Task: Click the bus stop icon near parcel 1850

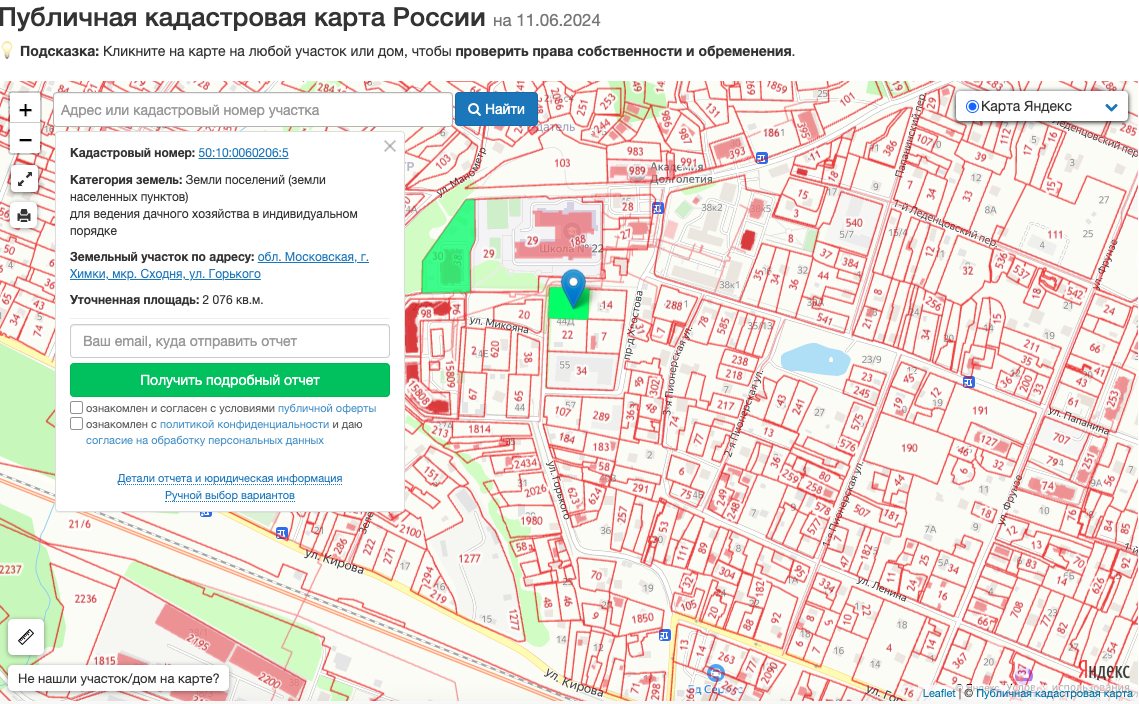Action: coord(664,636)
